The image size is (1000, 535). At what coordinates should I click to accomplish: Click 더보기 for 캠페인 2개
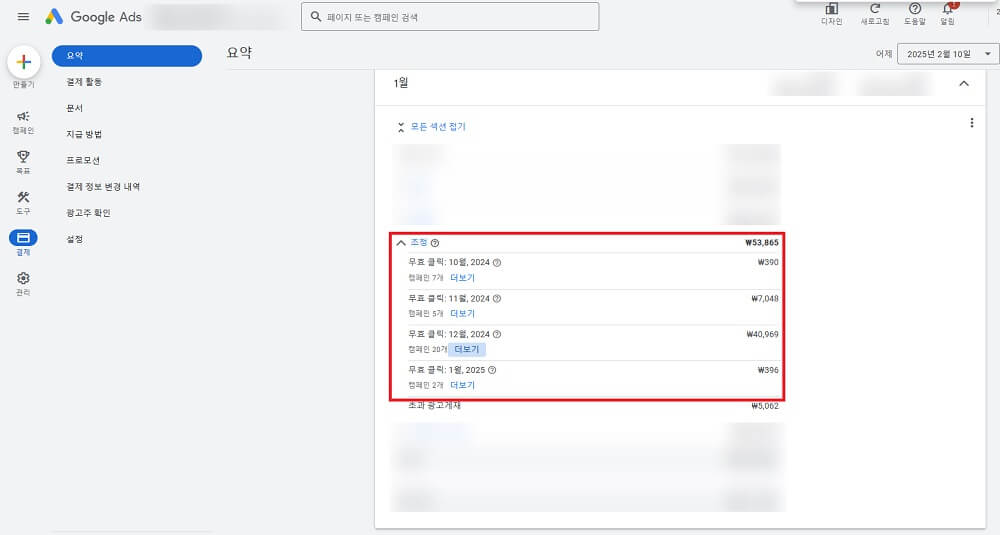(x=462, y=385)
